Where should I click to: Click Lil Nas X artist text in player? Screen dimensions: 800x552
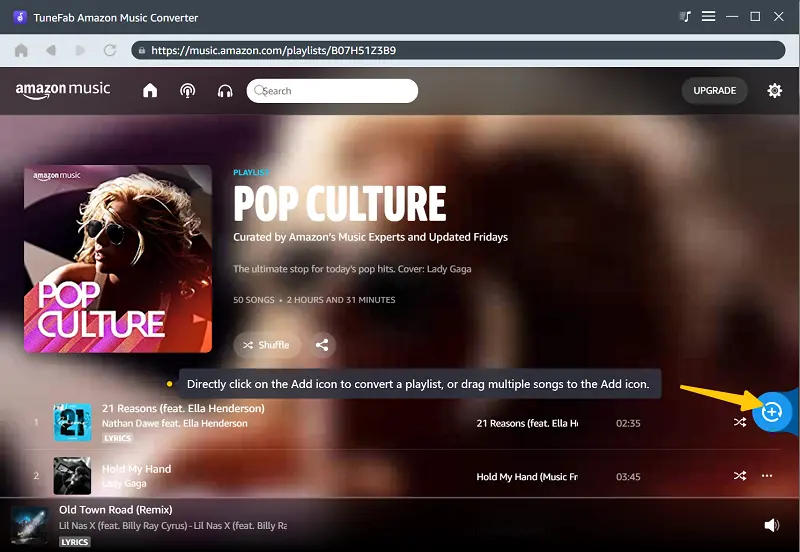point(172,525)
